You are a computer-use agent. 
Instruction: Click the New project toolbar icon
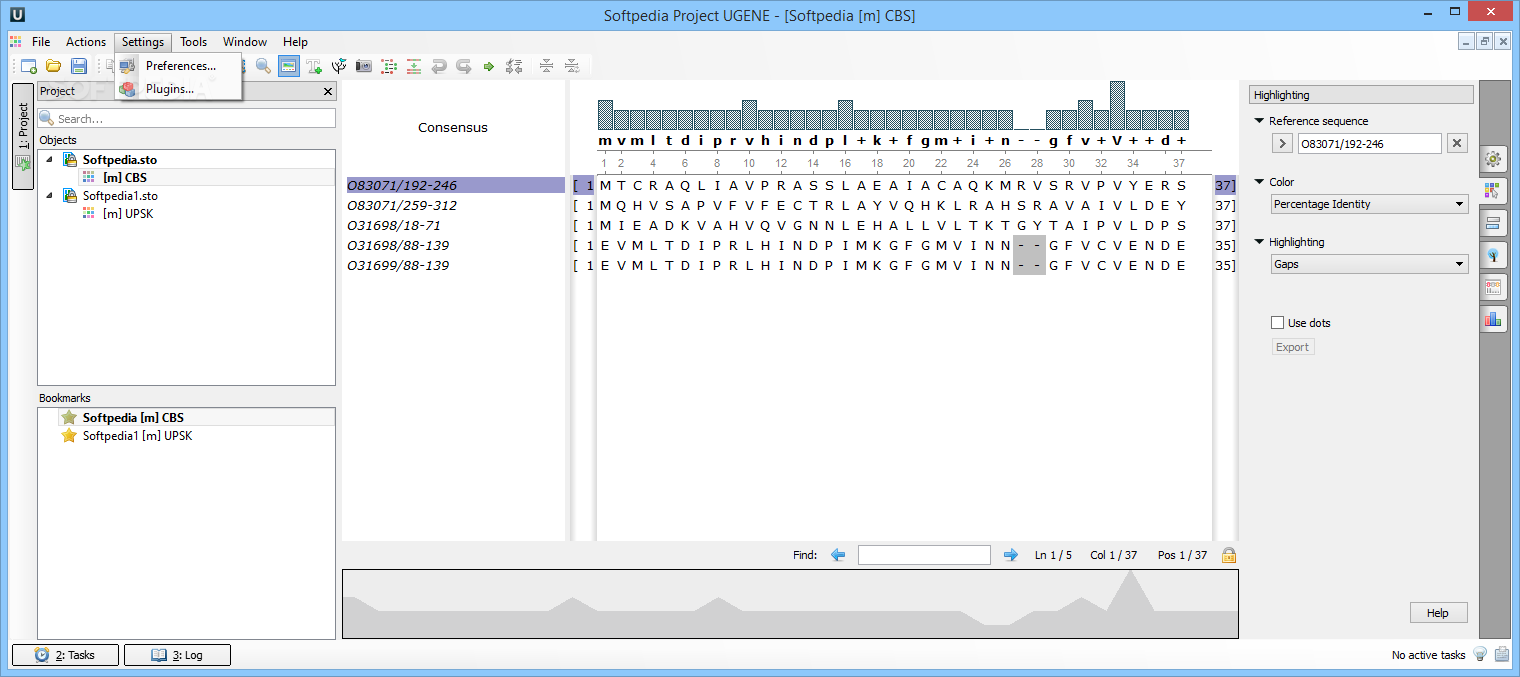click(28, 66)
